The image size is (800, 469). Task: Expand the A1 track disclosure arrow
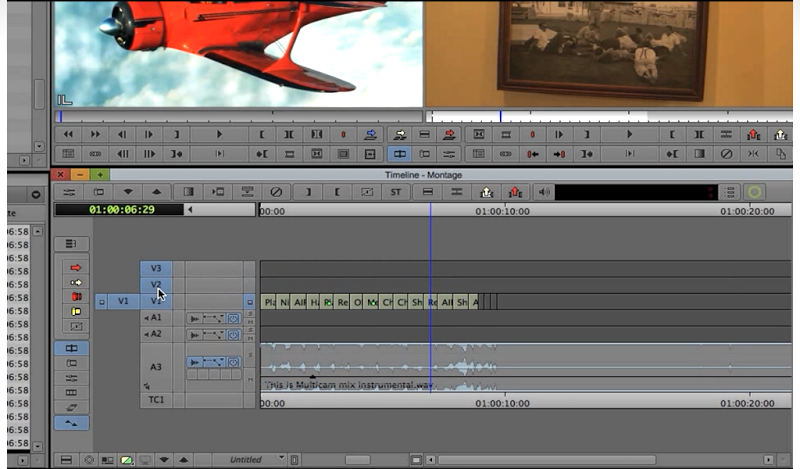146,318
